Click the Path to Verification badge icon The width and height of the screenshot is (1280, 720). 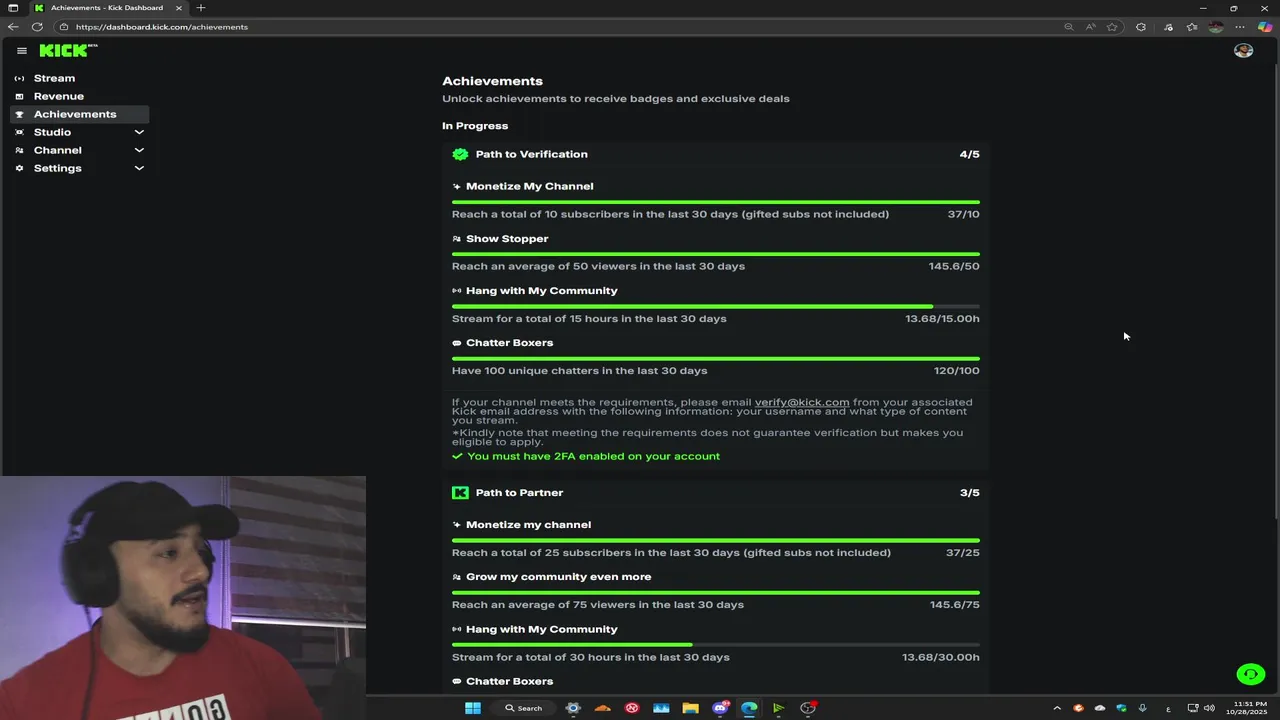coord(460,154)
